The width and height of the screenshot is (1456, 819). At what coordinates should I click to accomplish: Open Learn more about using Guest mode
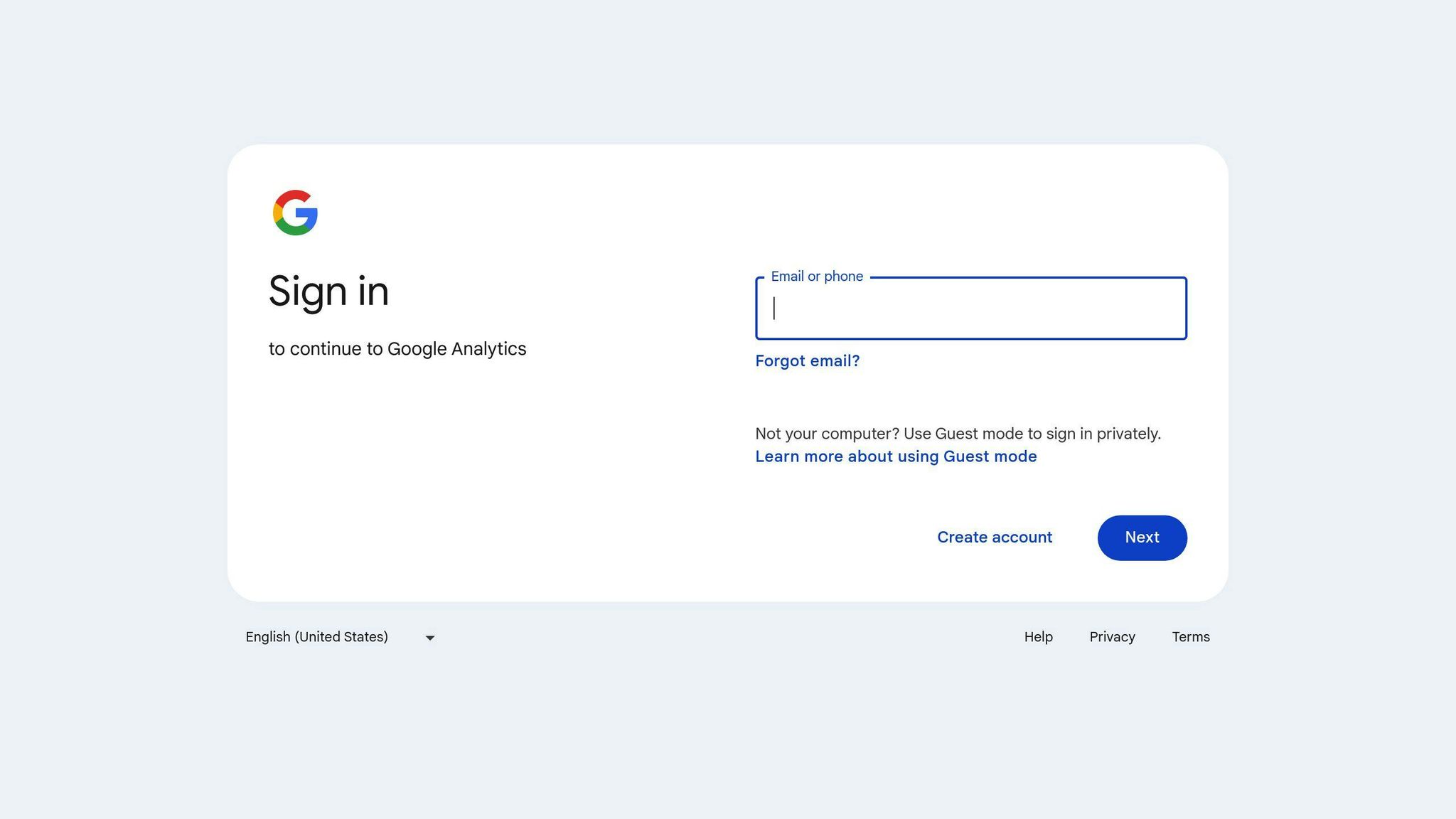point(896,456)
